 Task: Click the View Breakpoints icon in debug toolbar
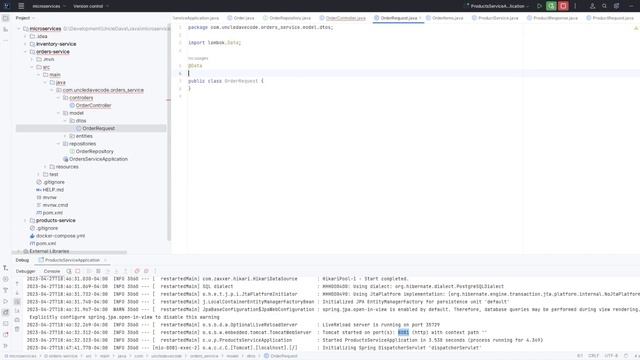coord(137,271)
